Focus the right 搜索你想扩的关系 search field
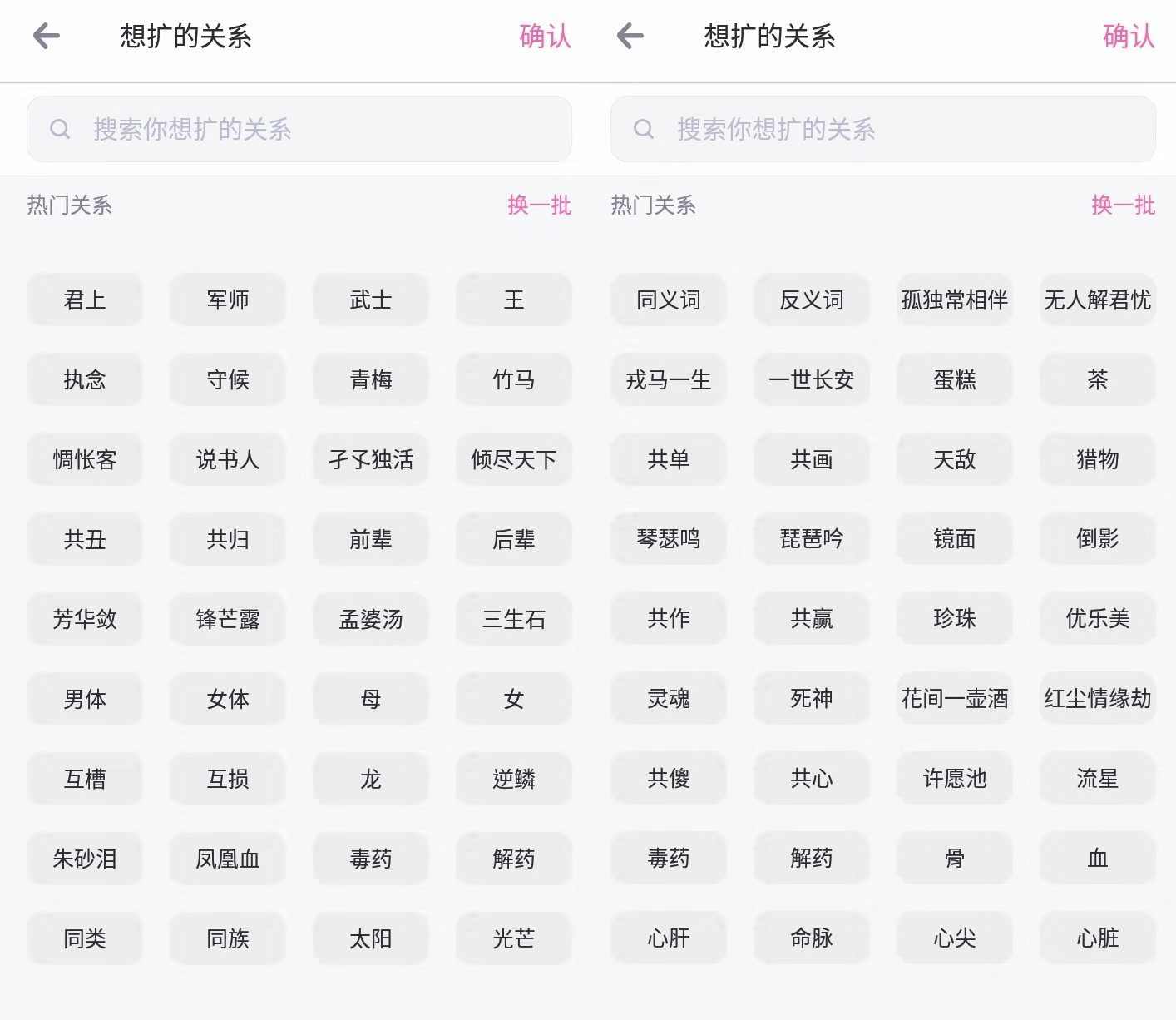The height and width of the screenshot is (1020, 1176). click(x=883, y=129)
